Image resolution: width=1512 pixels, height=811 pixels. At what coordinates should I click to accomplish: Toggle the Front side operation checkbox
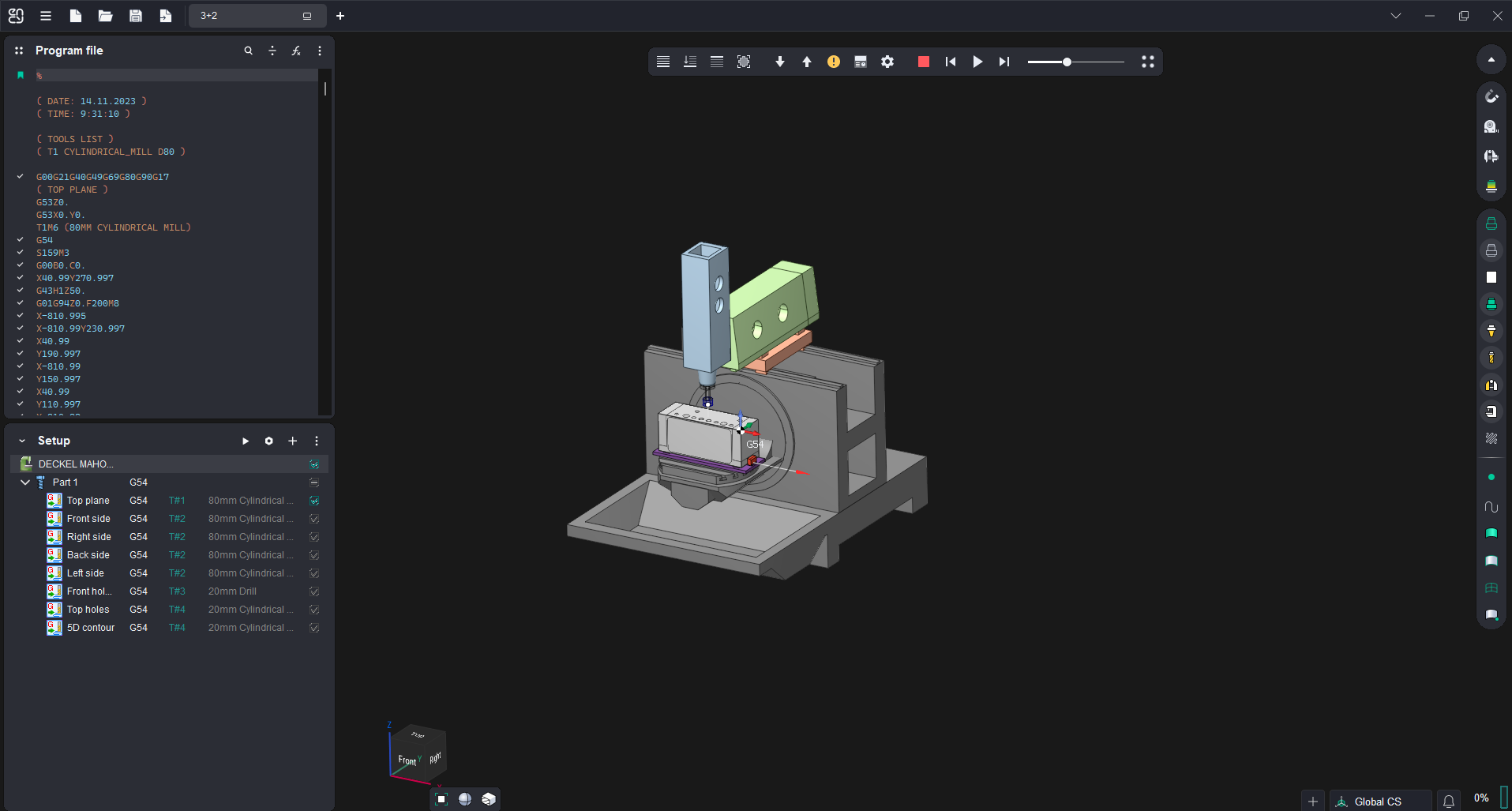pyautogui.click(x=314, y=519)
